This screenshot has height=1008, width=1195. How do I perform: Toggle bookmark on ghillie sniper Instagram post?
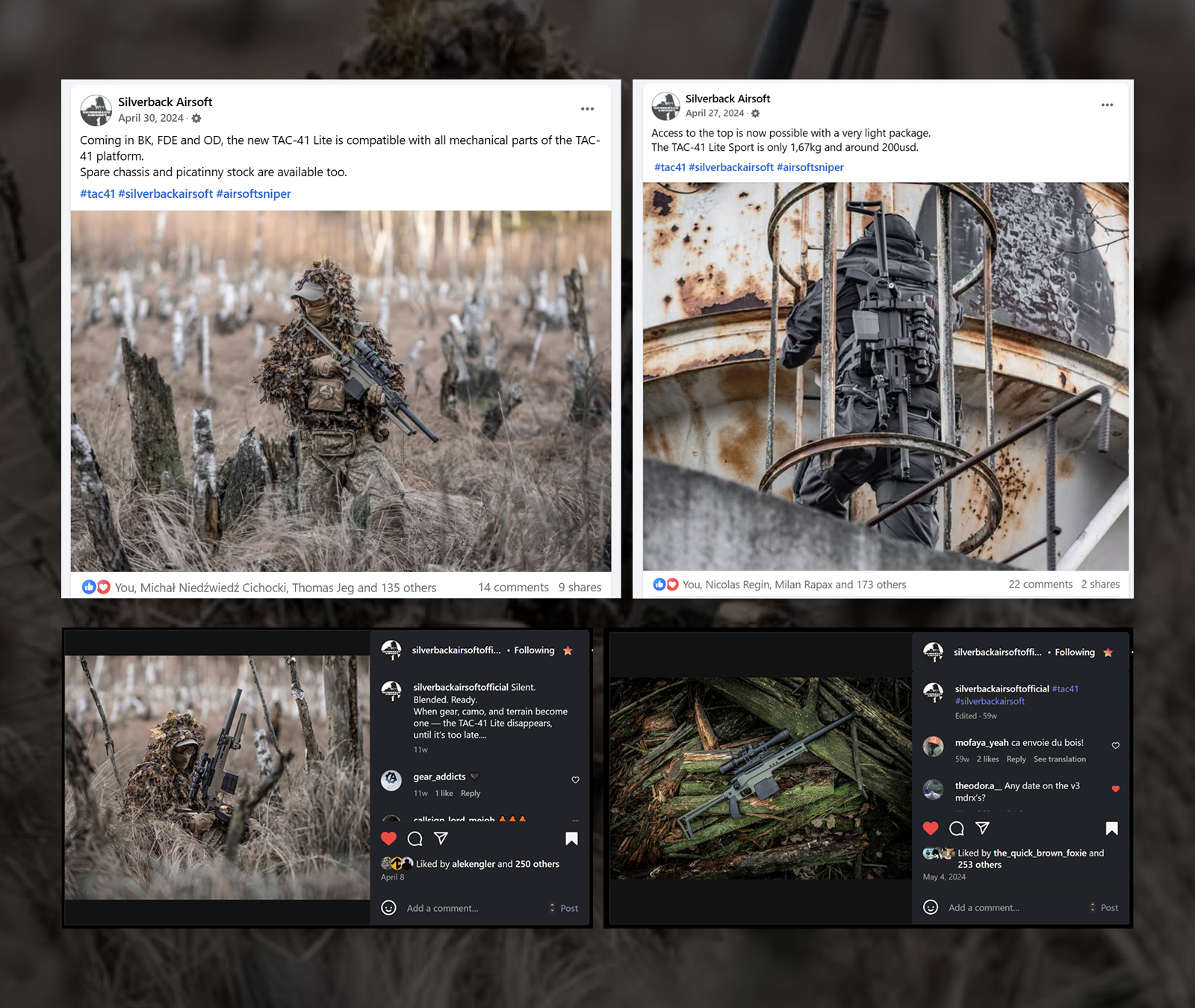[x=571, y=839]
